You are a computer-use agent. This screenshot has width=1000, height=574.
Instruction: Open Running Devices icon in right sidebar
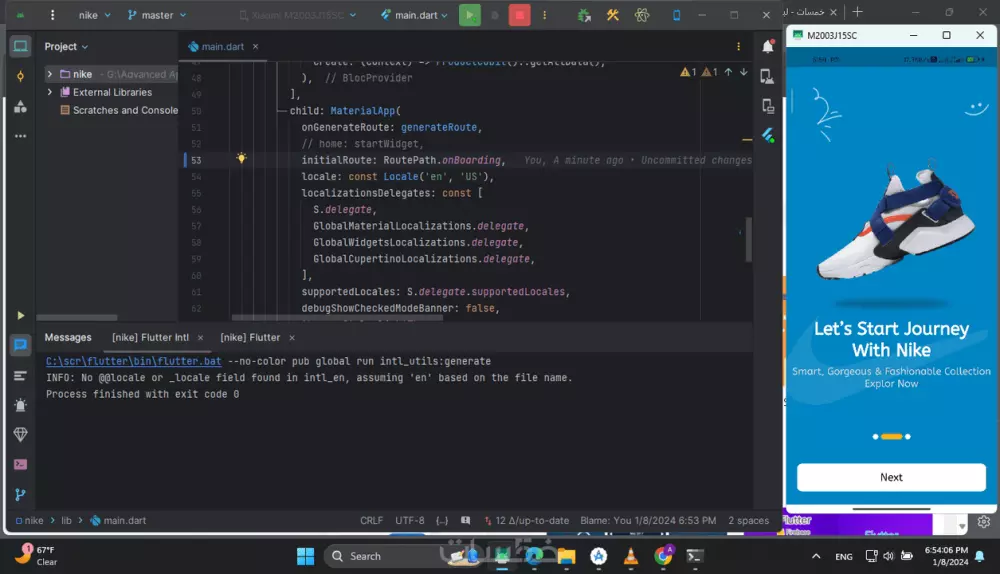tap(768, 107)
